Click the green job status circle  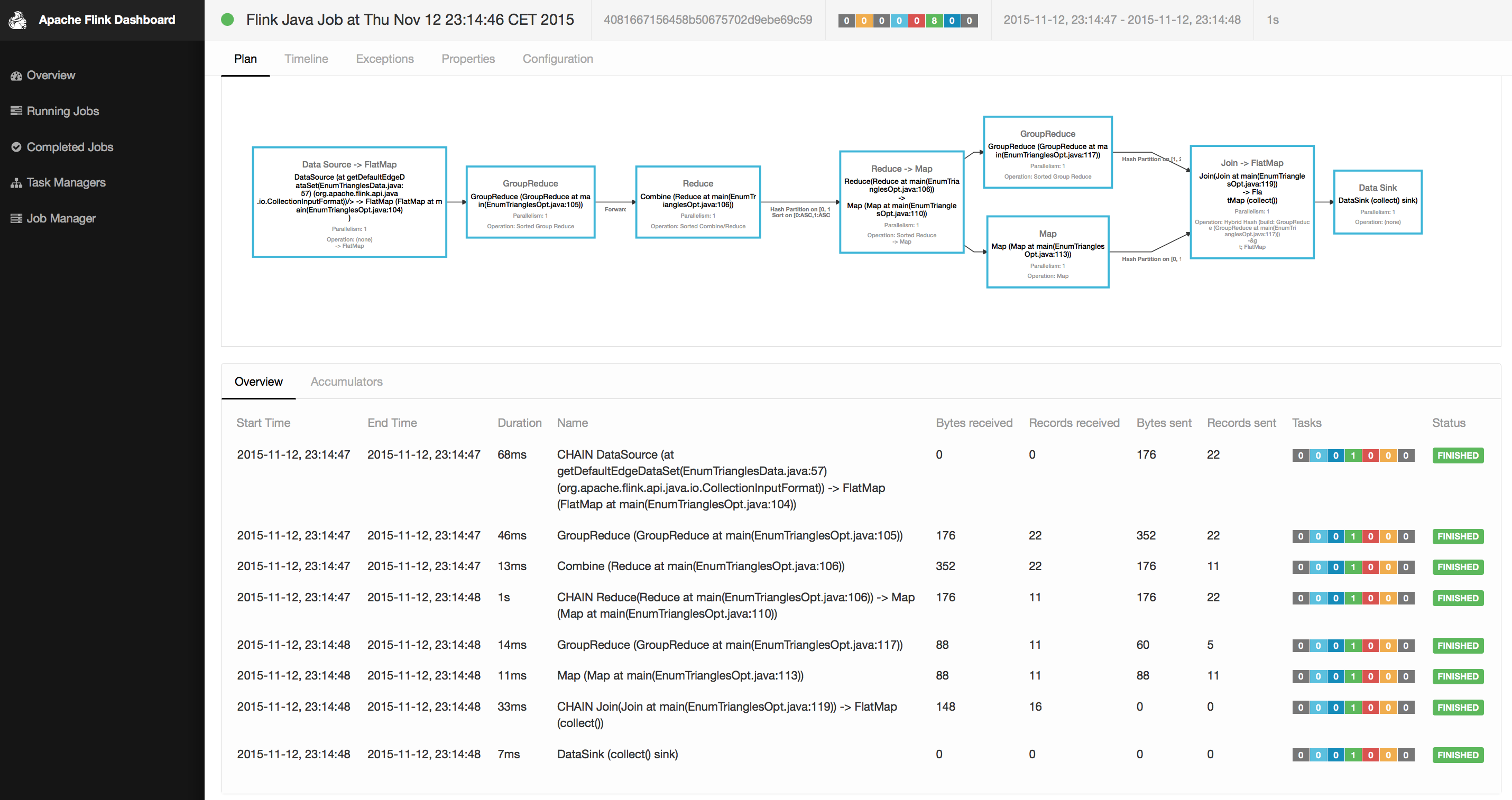(227, 20)
